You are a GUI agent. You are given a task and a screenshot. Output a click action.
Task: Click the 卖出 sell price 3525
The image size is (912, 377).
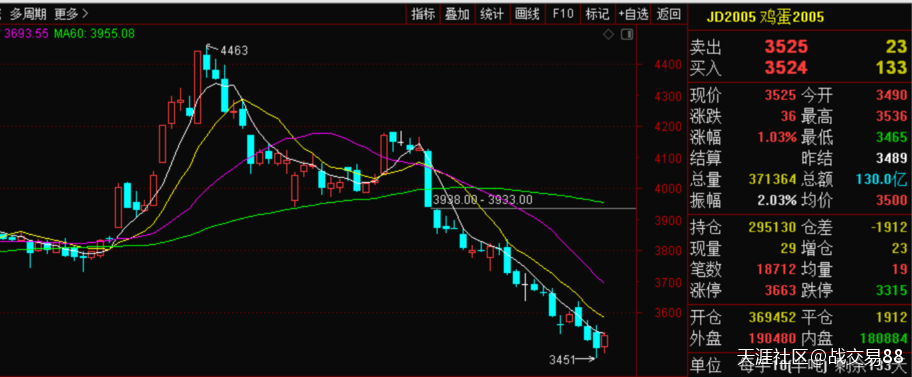pos(786,47)
